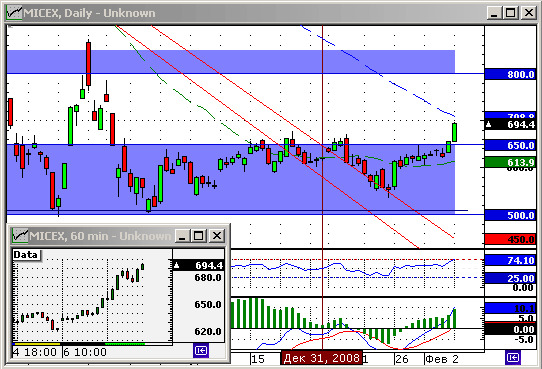542x369 pixels.
Task: Minimize the MICEX Daily window
Action: click(494, 13)
